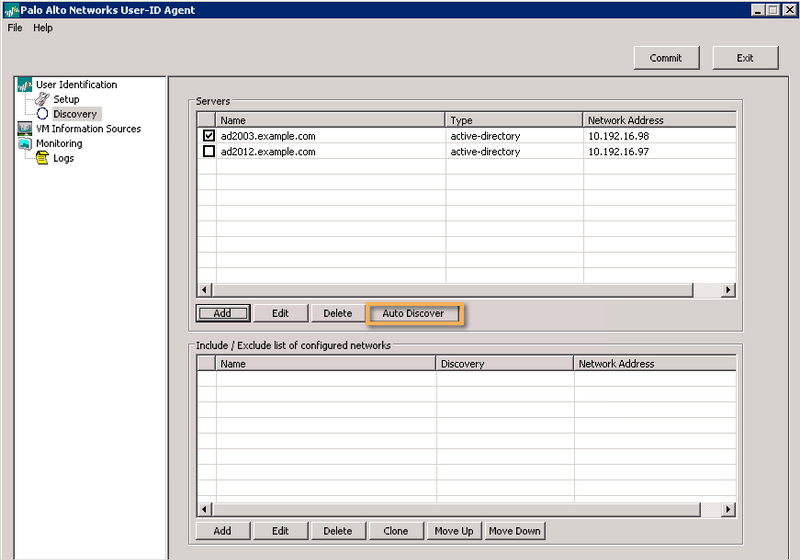800x560 pixels.
Task: Enable the ad2012.example.com server checkbox
Action: pyautogui.click(x=208, y=152)
